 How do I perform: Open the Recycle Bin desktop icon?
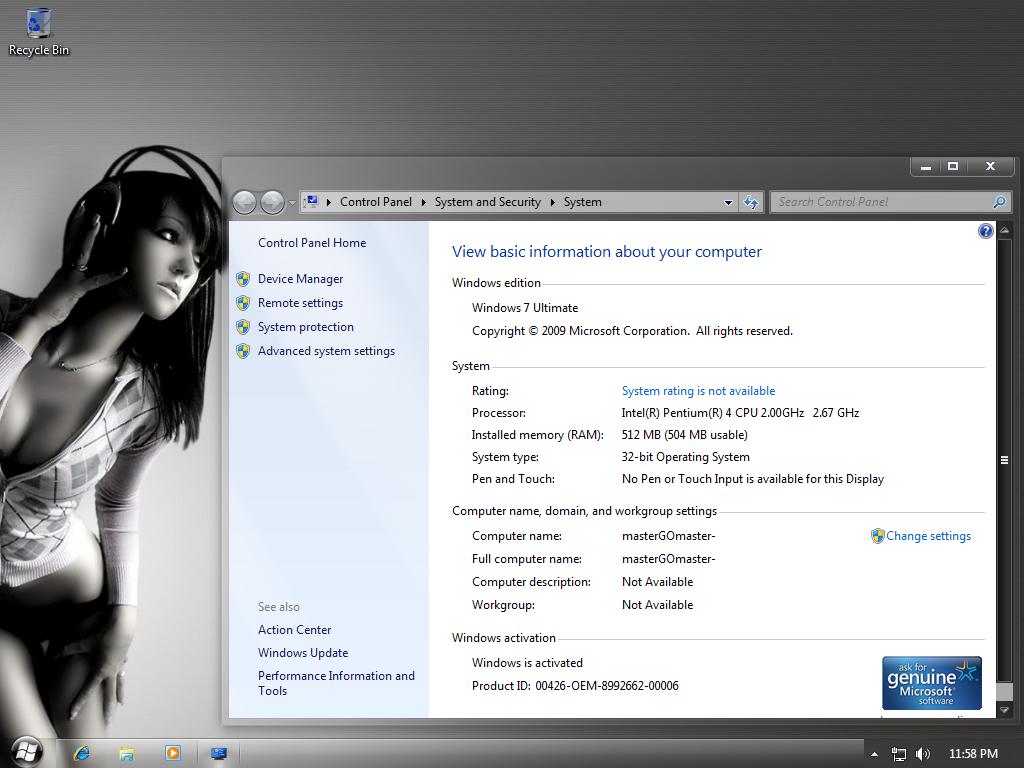coord(39,33)
